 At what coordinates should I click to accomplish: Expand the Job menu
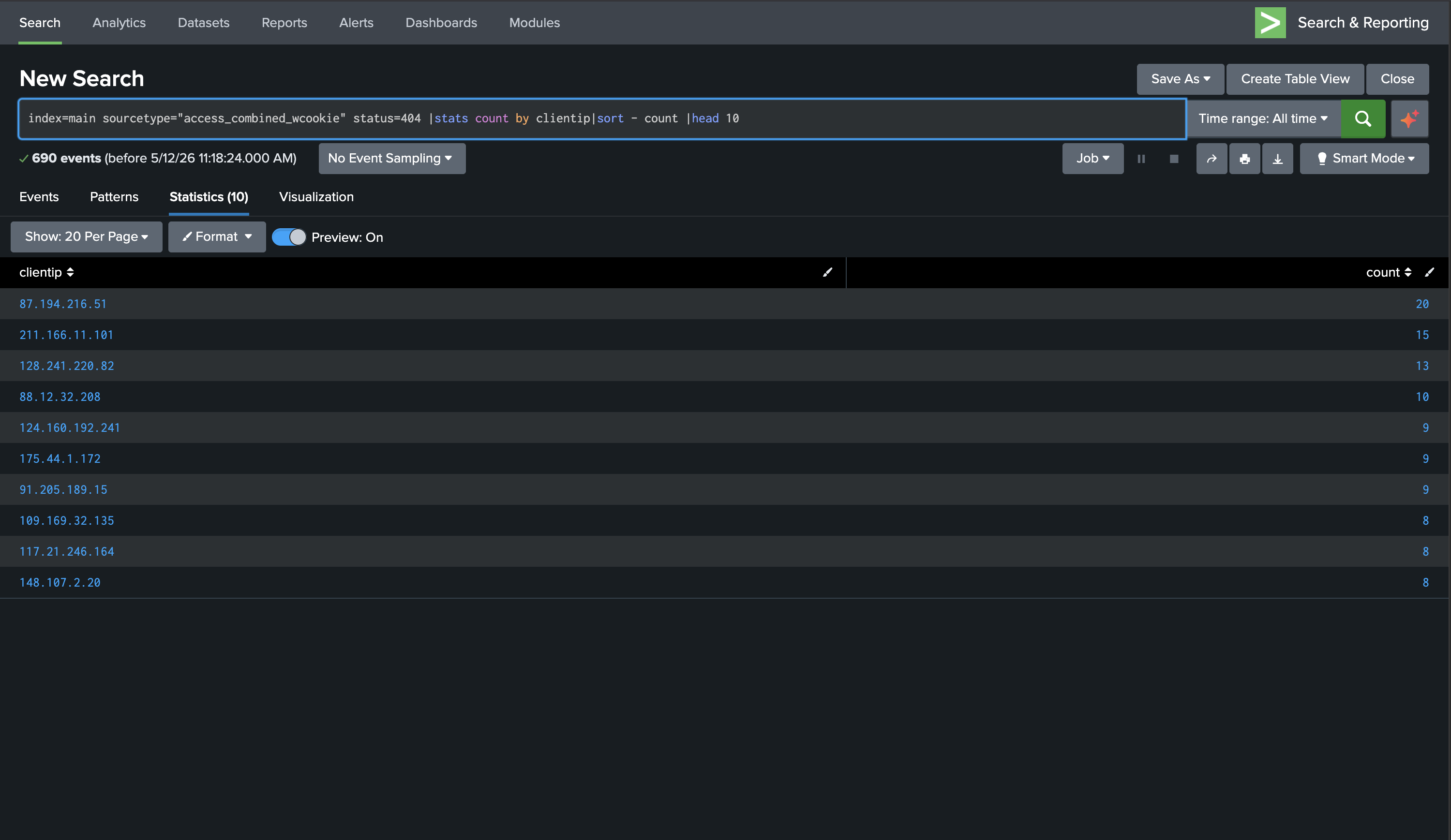pos(1092,159)
